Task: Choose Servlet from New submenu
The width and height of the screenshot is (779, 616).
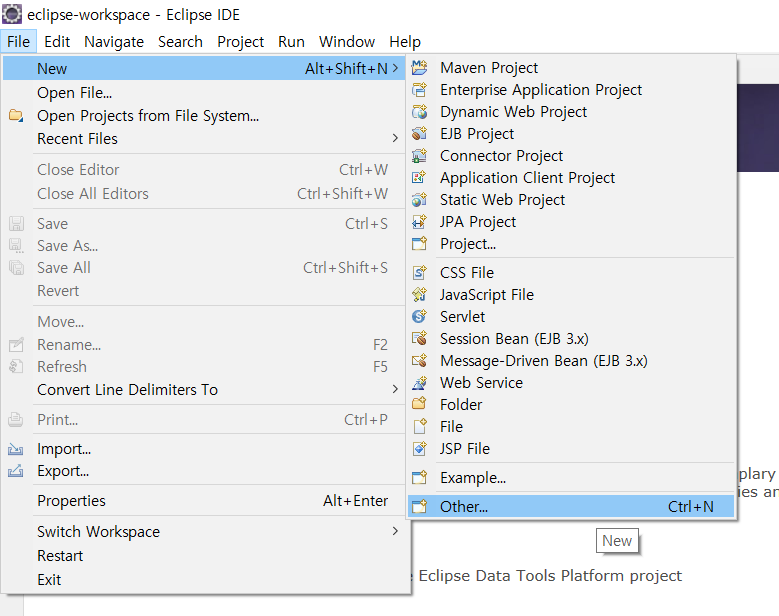Action: pos(571,316)
